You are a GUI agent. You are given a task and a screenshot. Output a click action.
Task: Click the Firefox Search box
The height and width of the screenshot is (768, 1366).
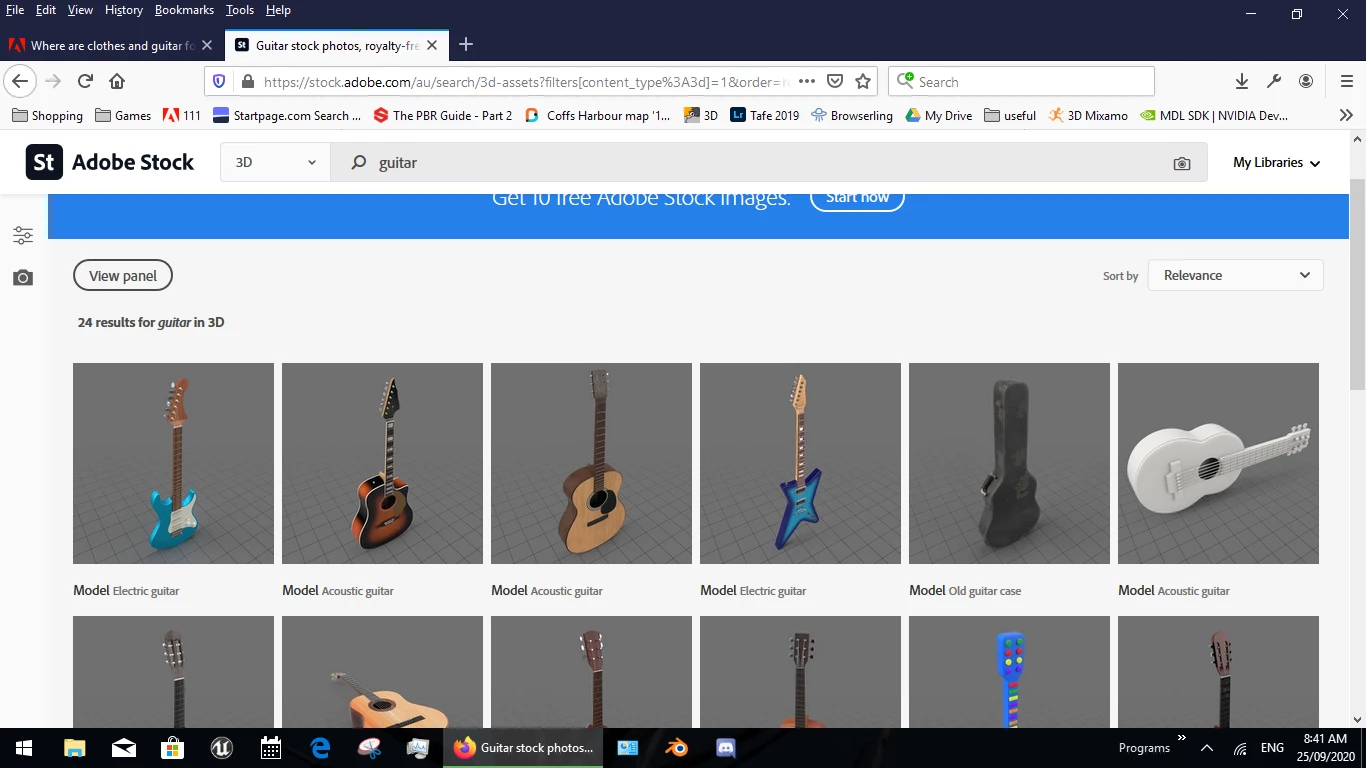[1021, 81]
